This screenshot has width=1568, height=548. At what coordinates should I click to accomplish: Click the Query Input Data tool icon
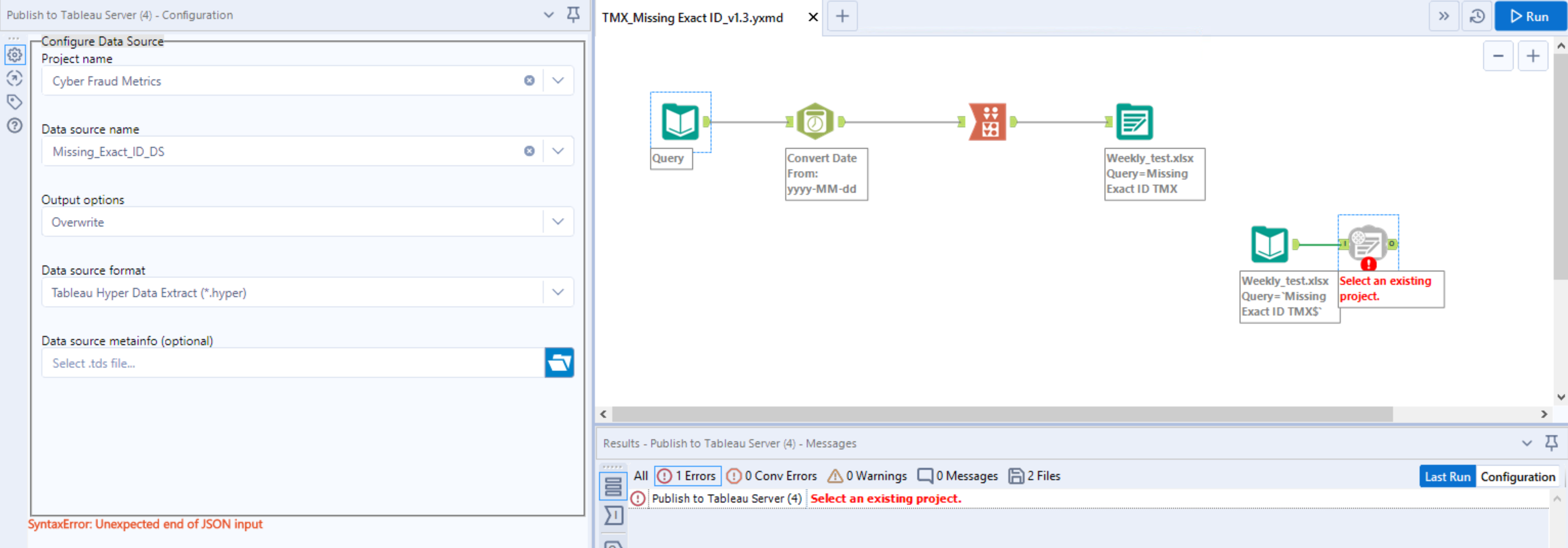coord(679,121)
